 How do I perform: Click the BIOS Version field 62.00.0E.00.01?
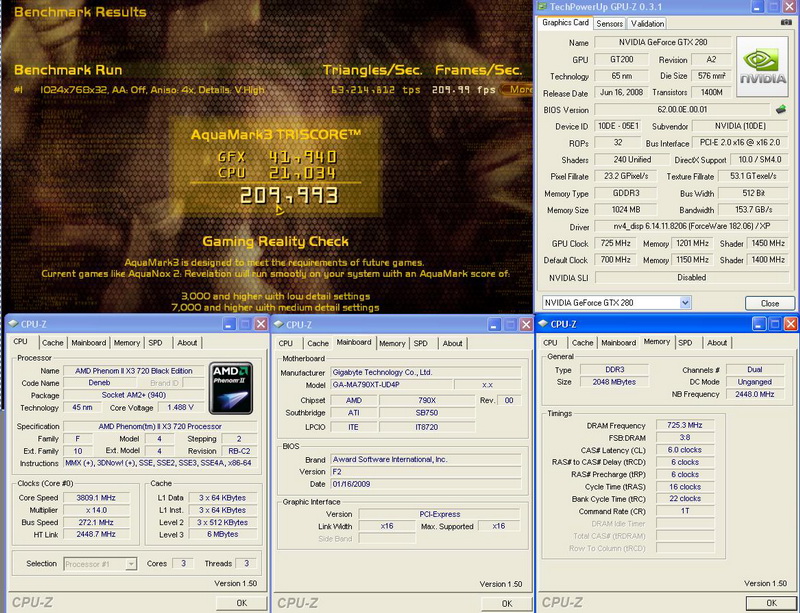click(x=682, y=109)
